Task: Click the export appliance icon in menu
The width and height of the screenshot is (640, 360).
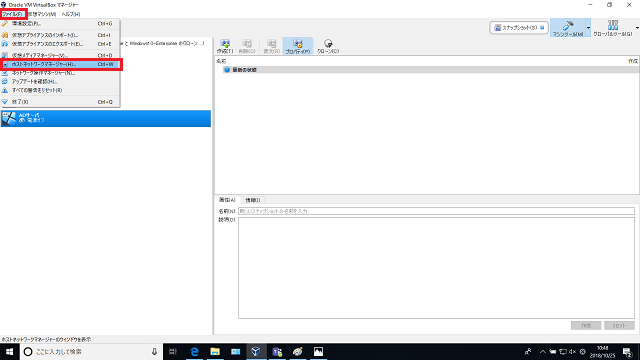Action: click(5, 44)
